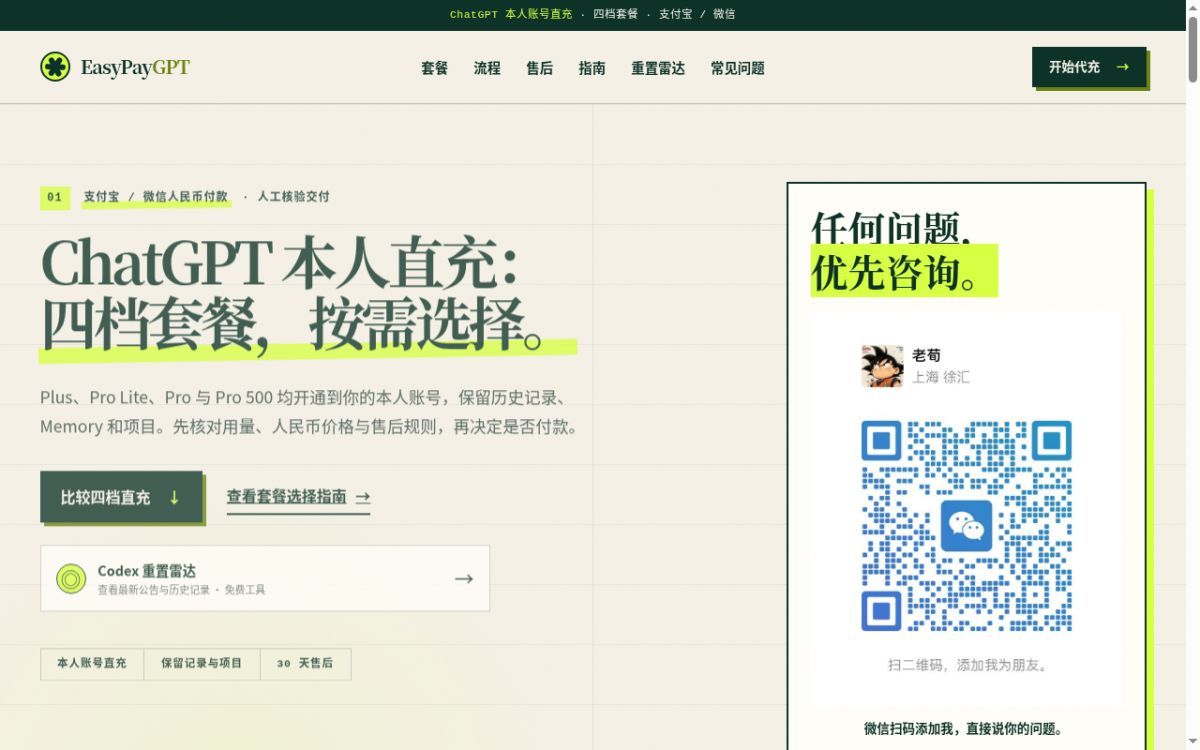1200x750 pixels.
Task: Click the 扫二维码，添加我为朋友 caption
Action: tap(967, 665)
